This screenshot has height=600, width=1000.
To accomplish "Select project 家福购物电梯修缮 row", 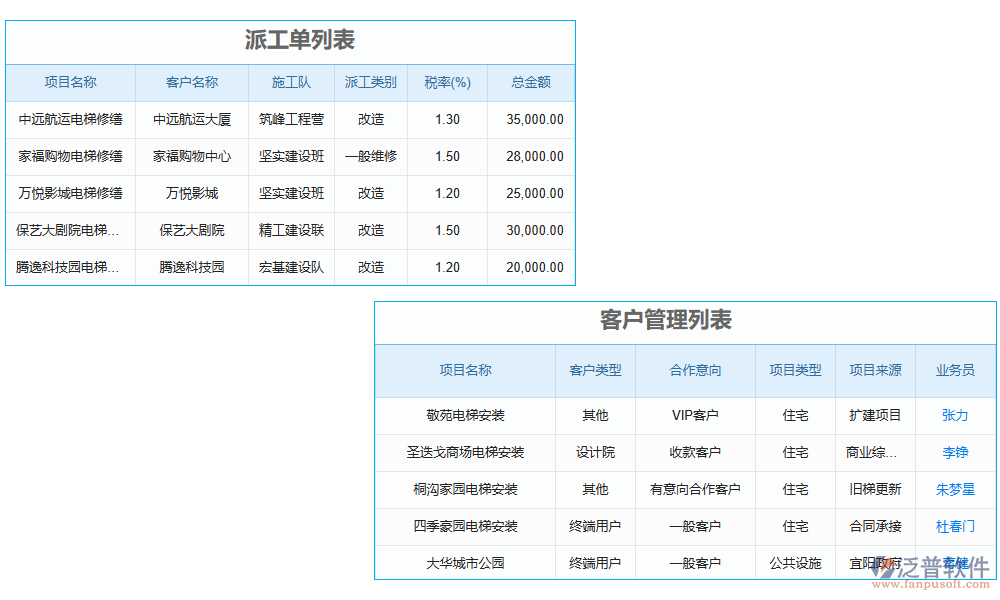I will tap(70, 156).
